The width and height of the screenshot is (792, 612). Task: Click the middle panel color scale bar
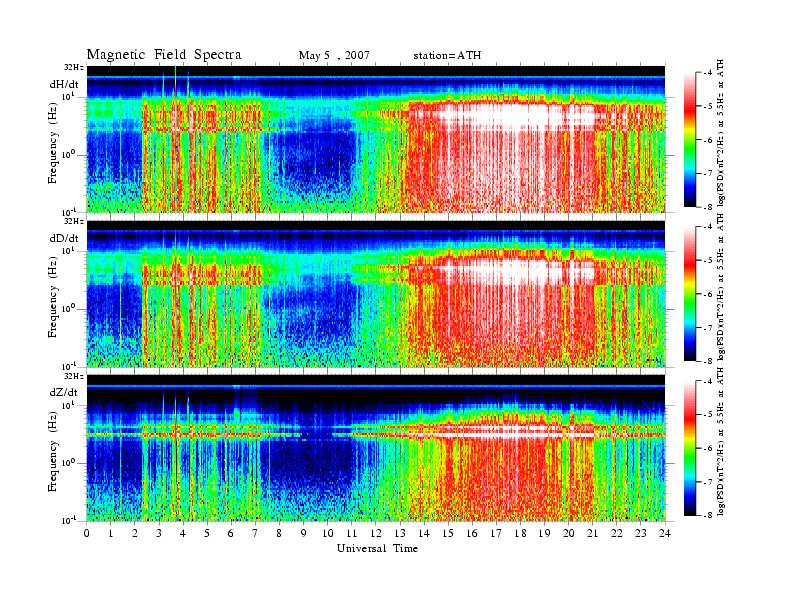pos(690,294)
